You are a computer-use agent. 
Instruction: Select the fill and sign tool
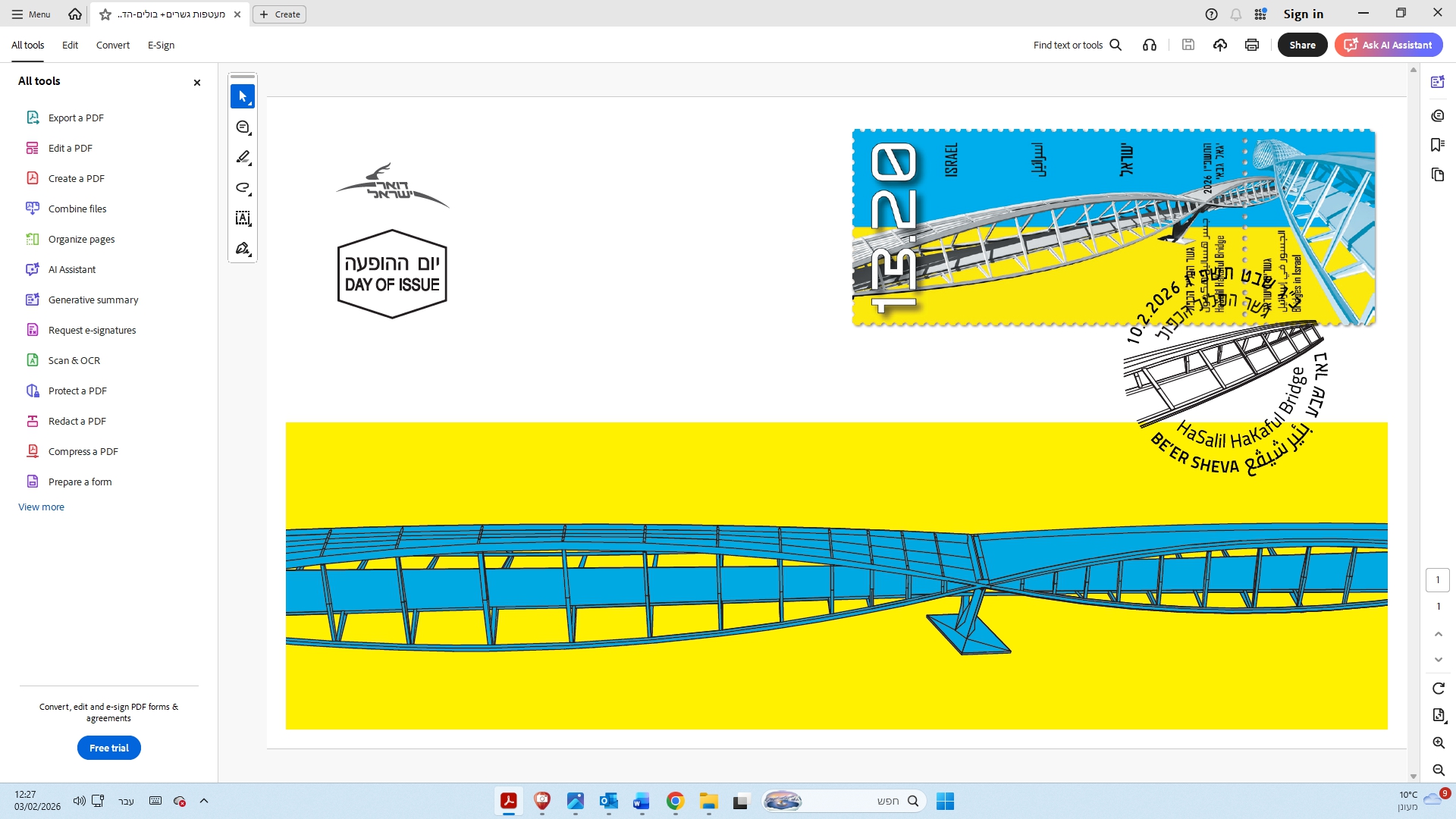tap(243, 249)
